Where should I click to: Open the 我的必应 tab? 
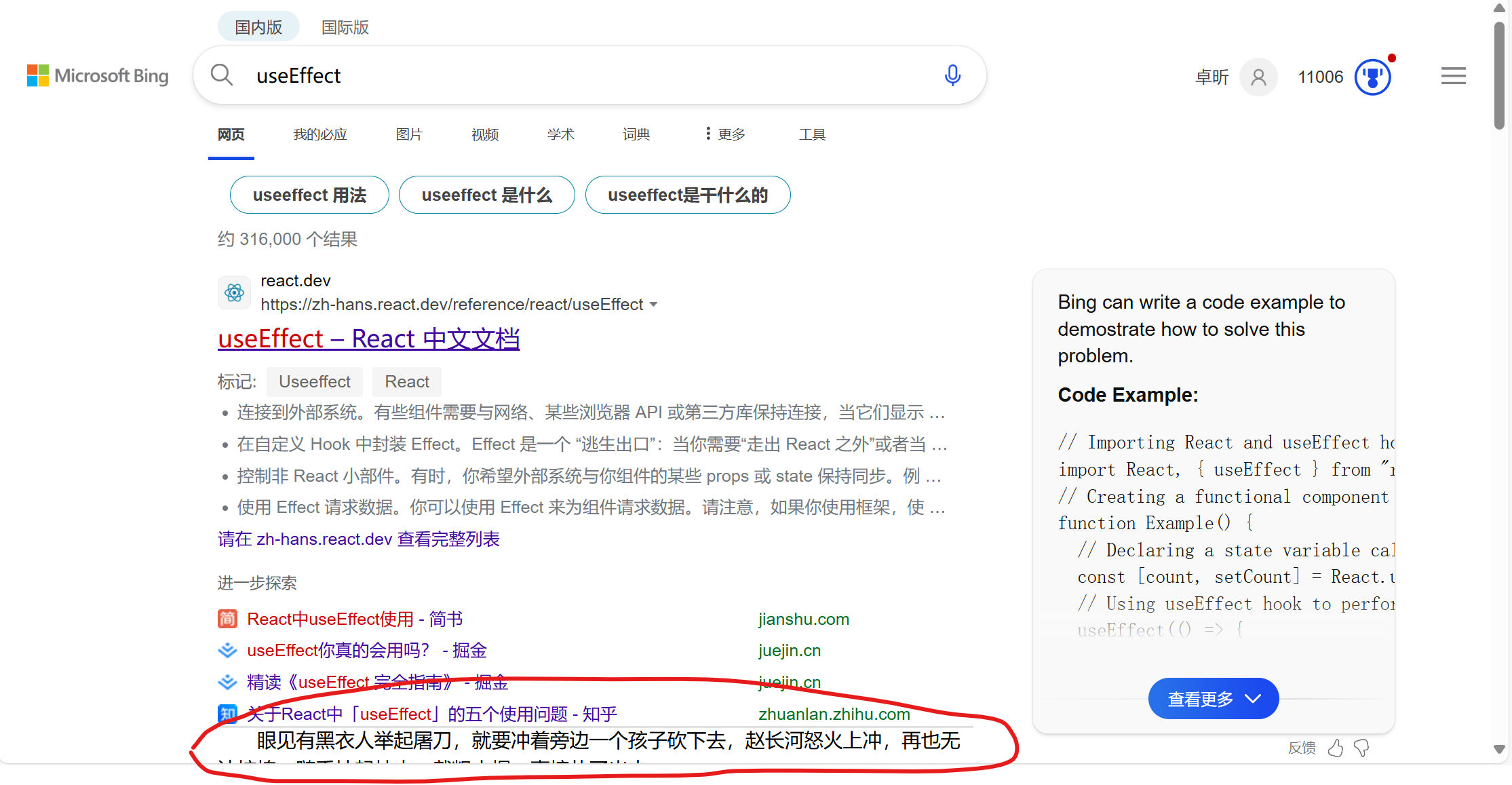[320, 134]
